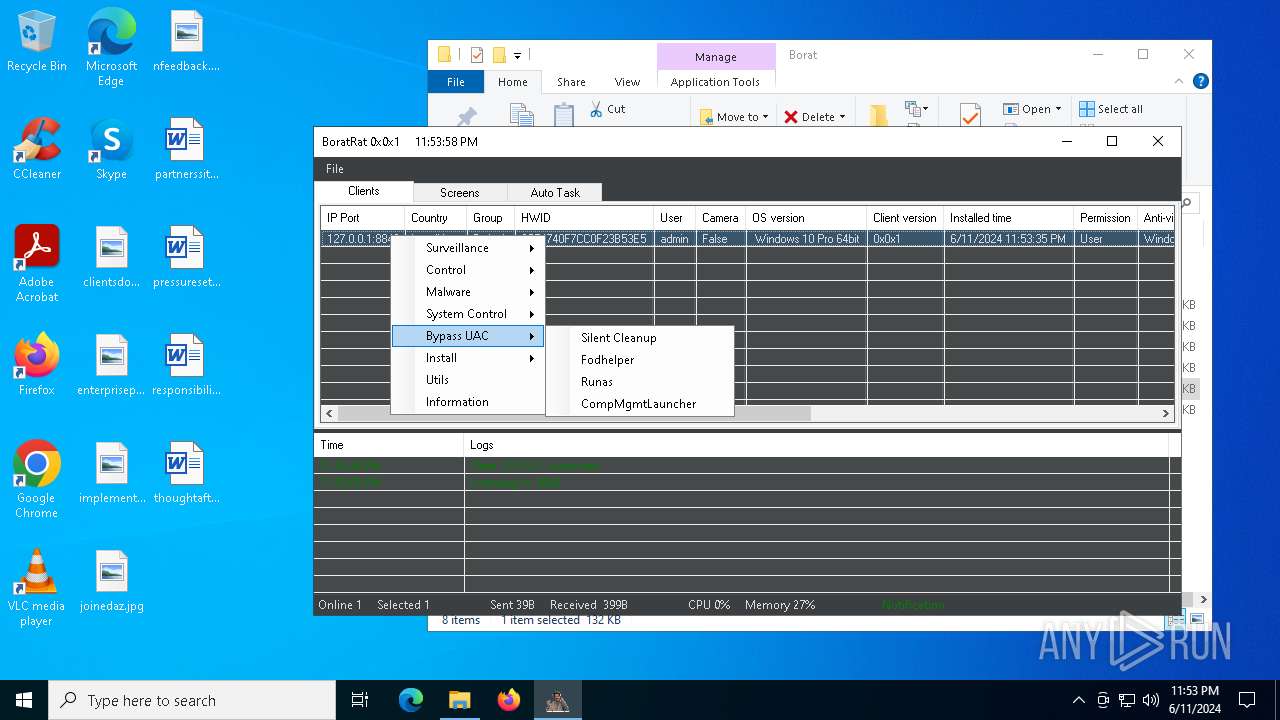Collapse the Explorer ribbon chevron

click(1181, 82)
